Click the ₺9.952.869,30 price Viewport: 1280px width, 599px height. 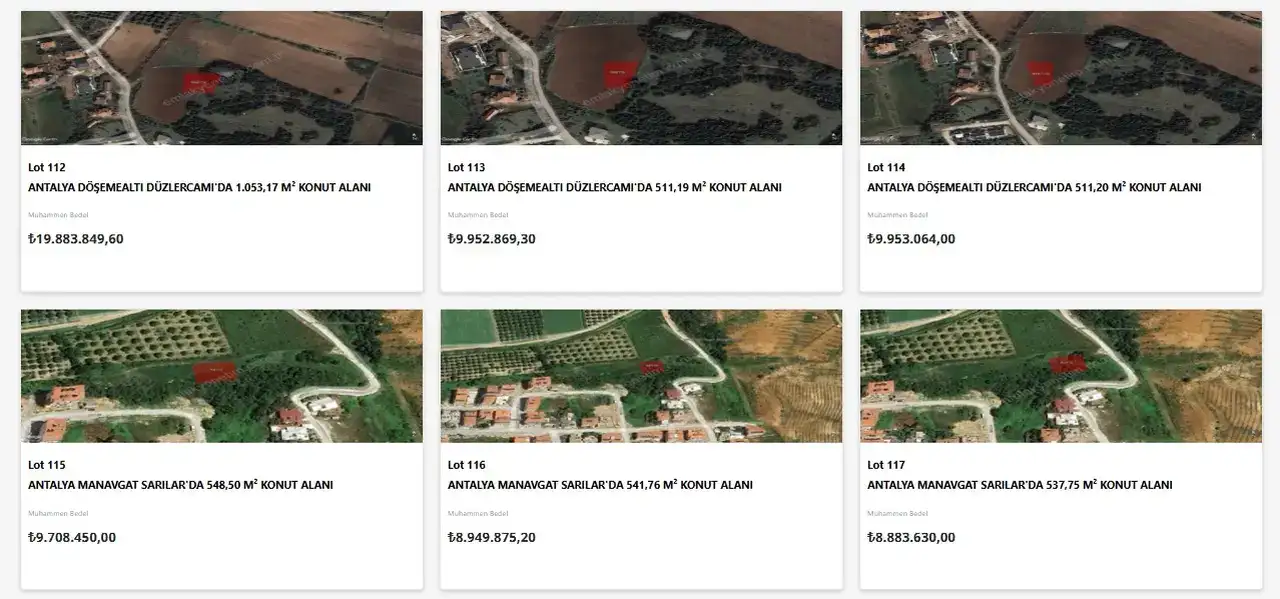pyautogui.click(x=492, y=239)
